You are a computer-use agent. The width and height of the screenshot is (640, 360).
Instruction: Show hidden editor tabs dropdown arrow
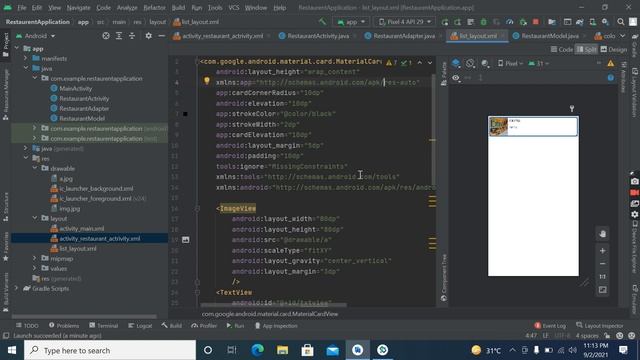coord(622,36)
